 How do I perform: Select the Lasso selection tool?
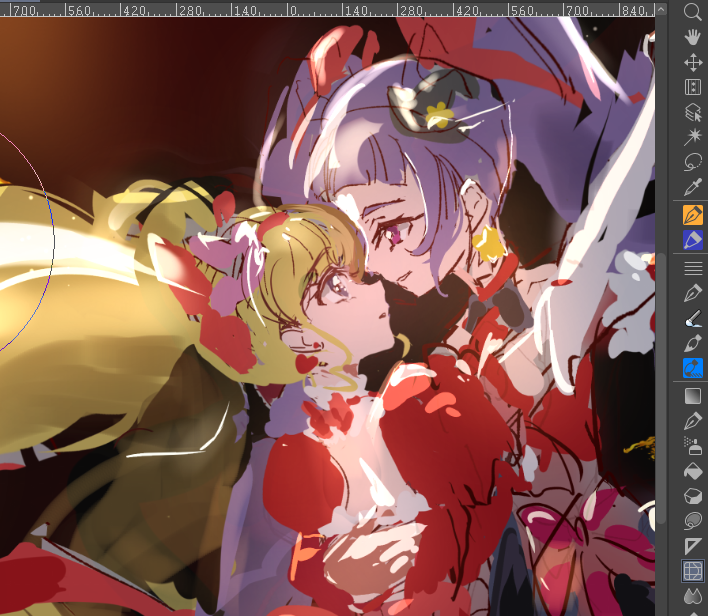(x=693, y=162)
